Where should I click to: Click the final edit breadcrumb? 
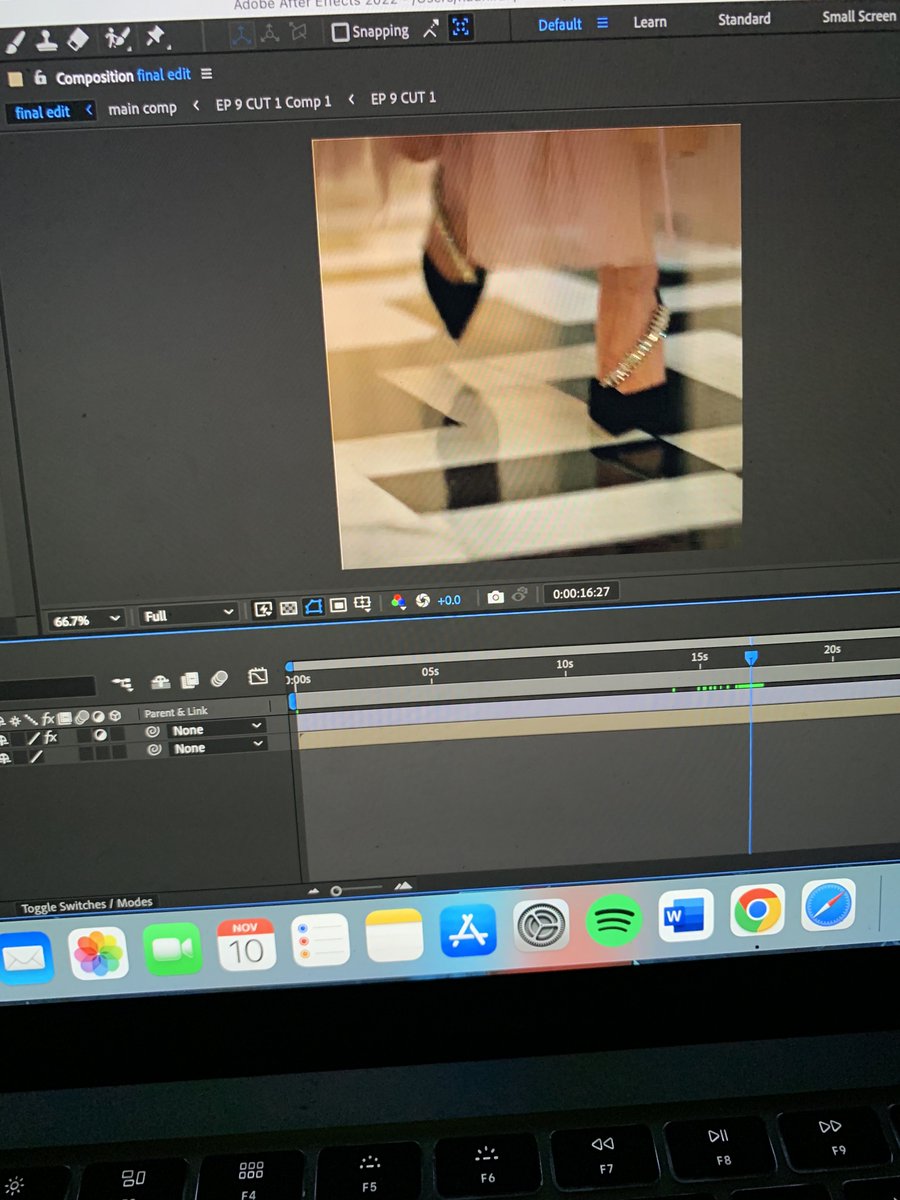[x=43, y=112]
